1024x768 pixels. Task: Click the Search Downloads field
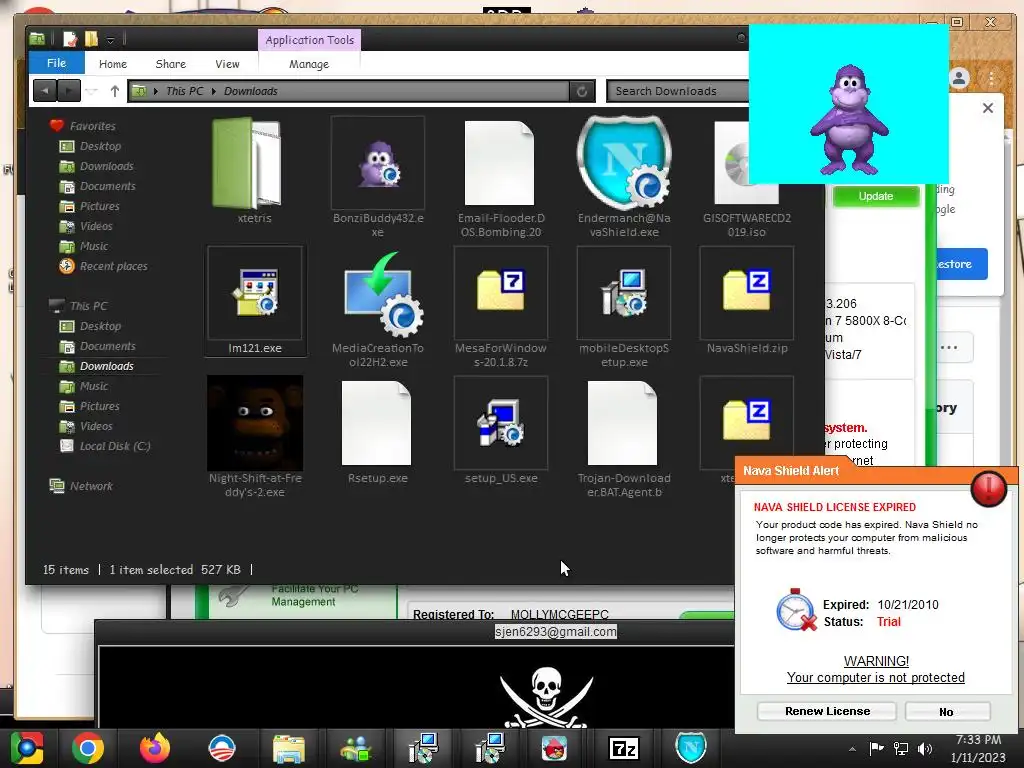click(x=677, y=91)
